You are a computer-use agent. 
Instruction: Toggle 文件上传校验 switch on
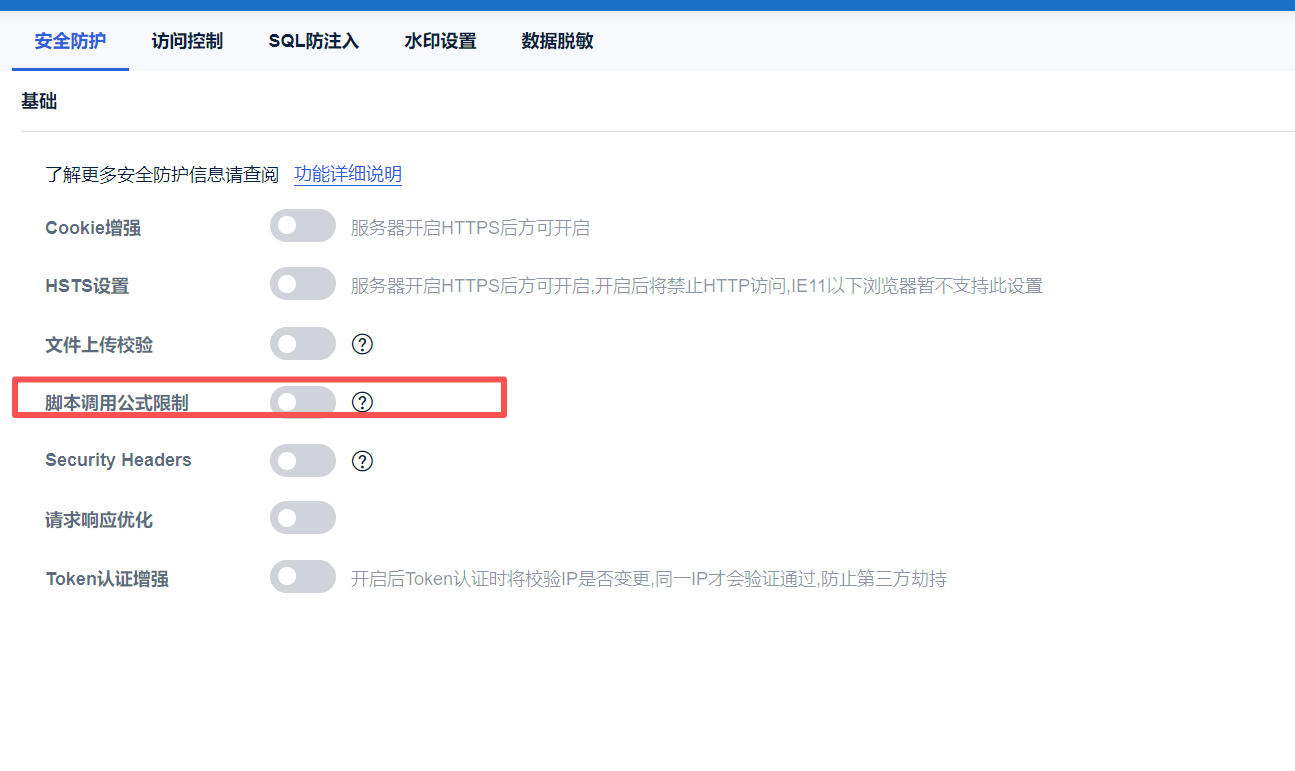302,344
